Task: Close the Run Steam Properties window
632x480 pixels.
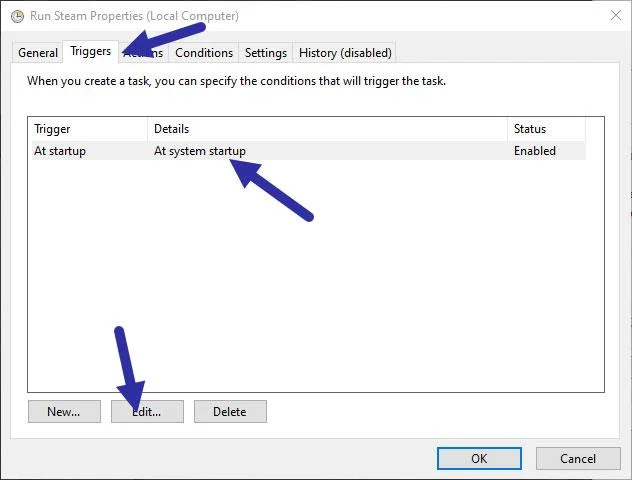Action: (615, 16)
